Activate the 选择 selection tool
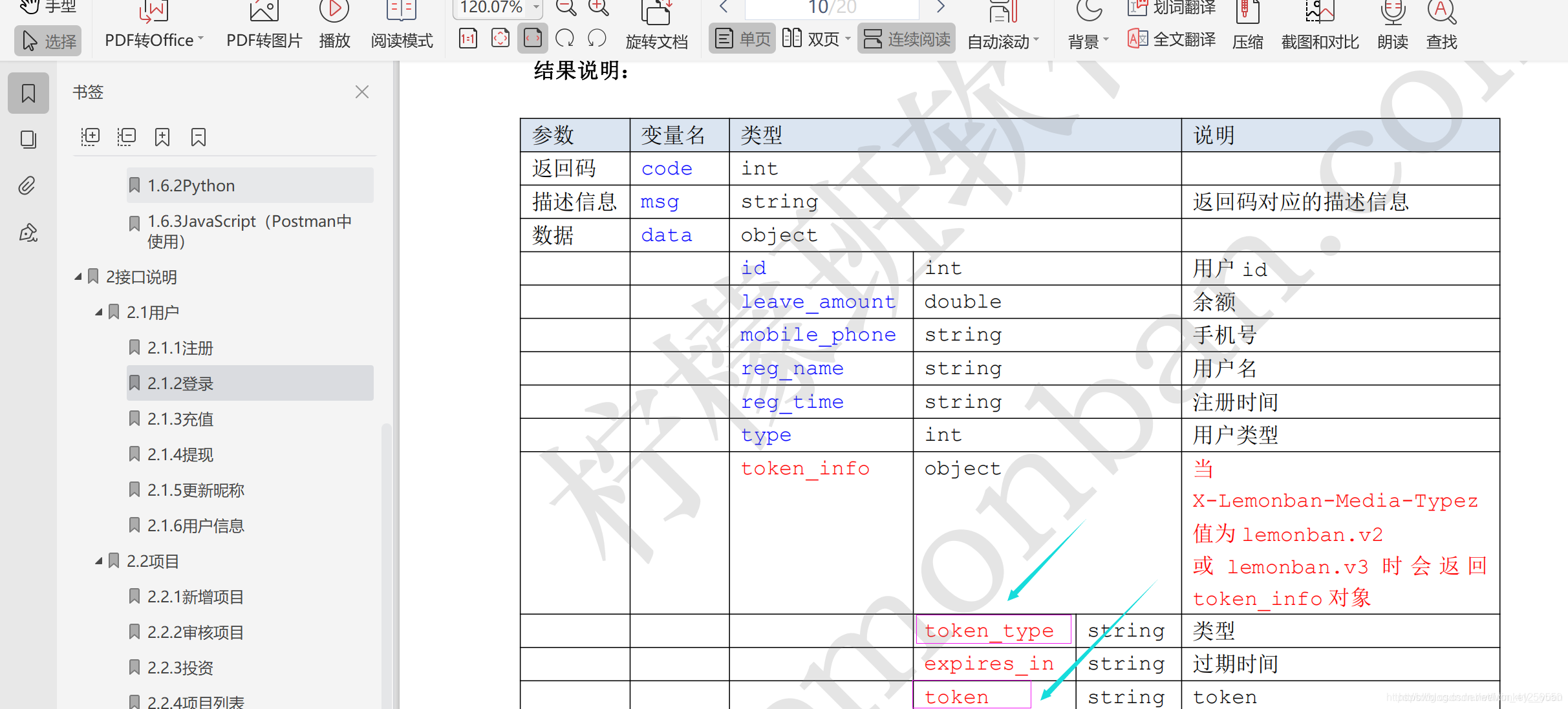The width and height of the screenshot is (1568, 709). 48,41
